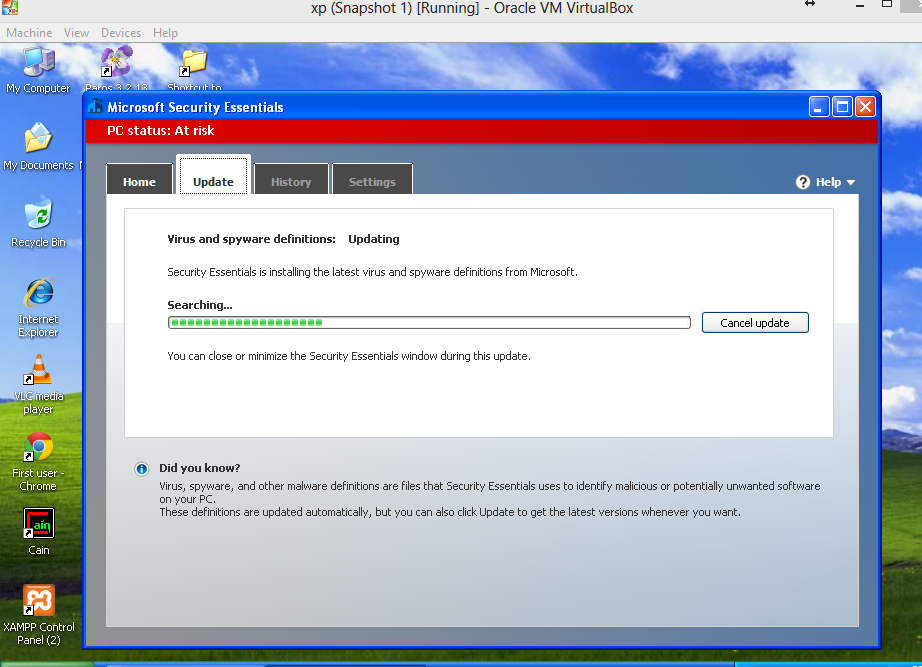Click the Did you know info icon
This screenshot has width=922, height=667.
point(142,469)
